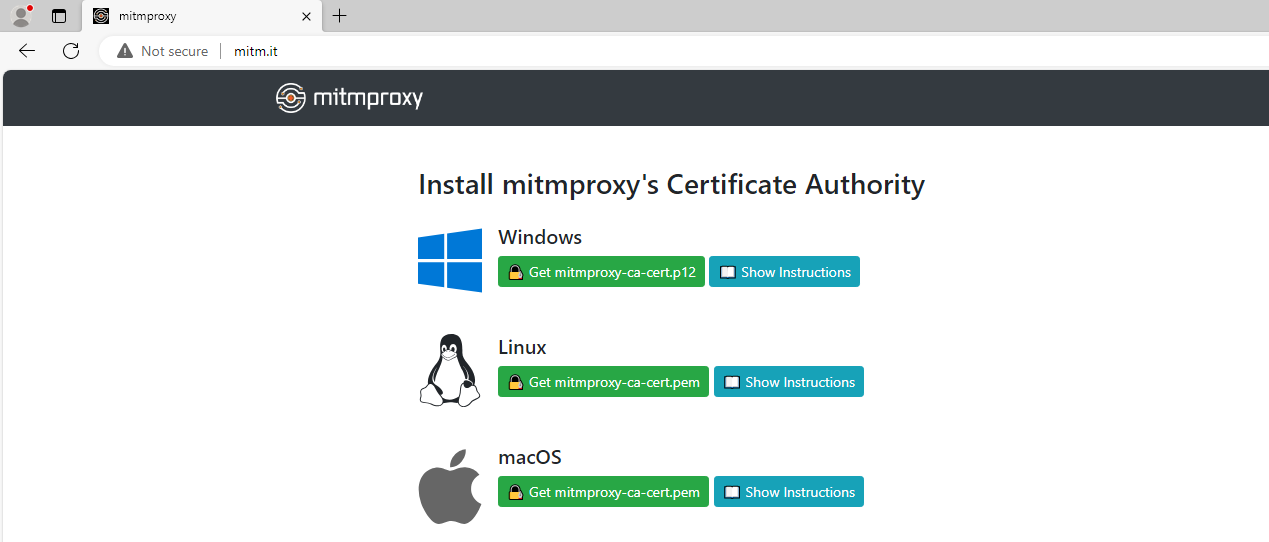Click the Apple macOS logo icon
1269x542 pixels.
(450, 486)
